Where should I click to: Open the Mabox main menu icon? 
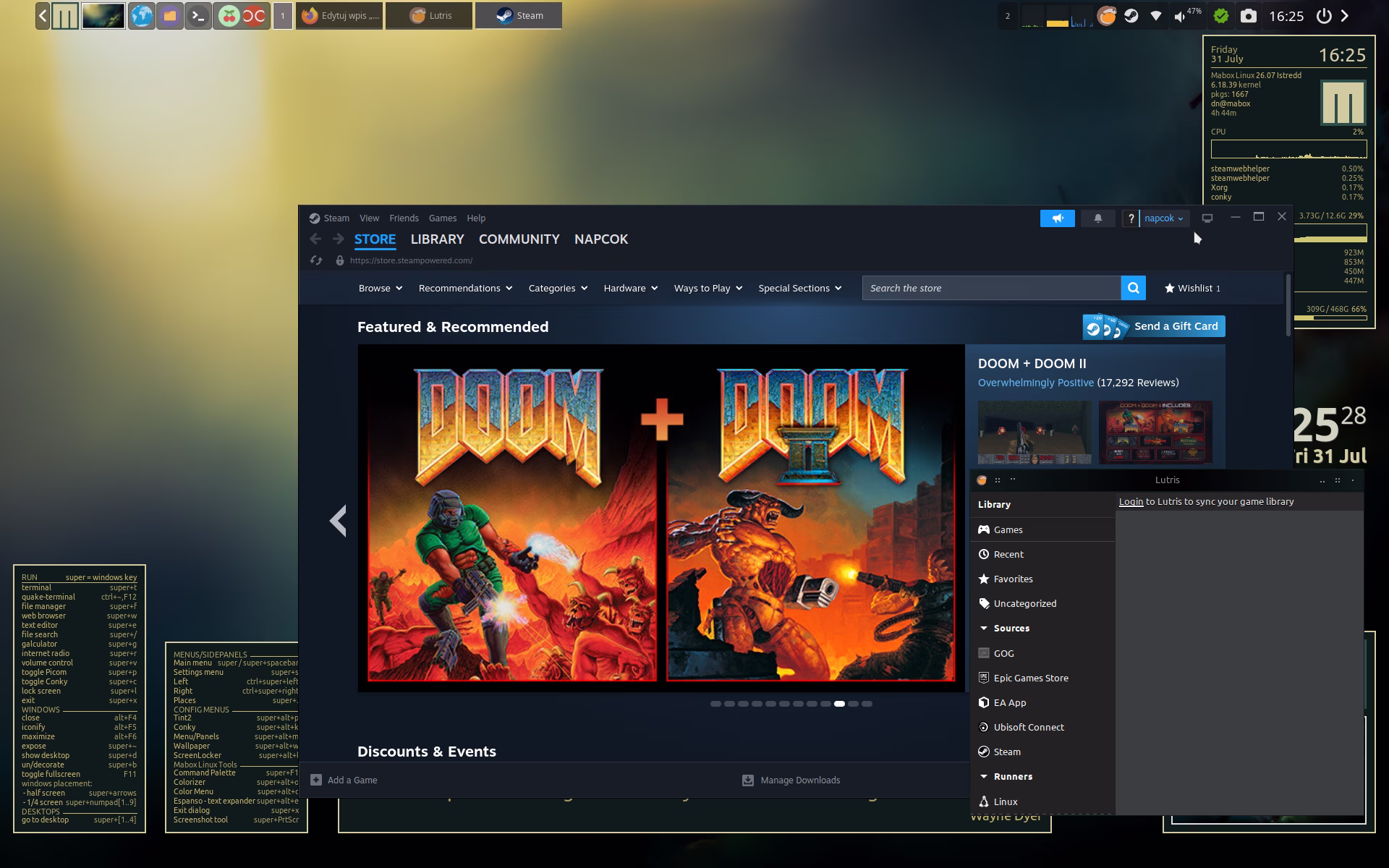point(65,16)
